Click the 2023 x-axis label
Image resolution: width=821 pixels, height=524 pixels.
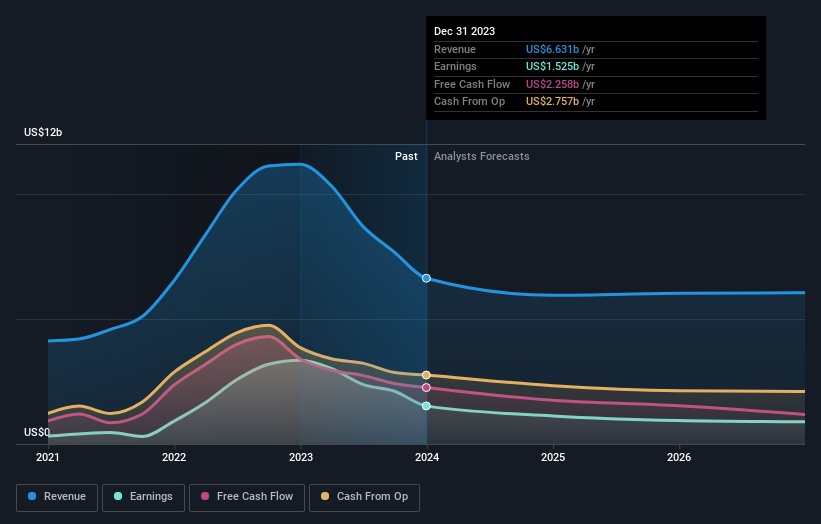click(x=301, y=458)
